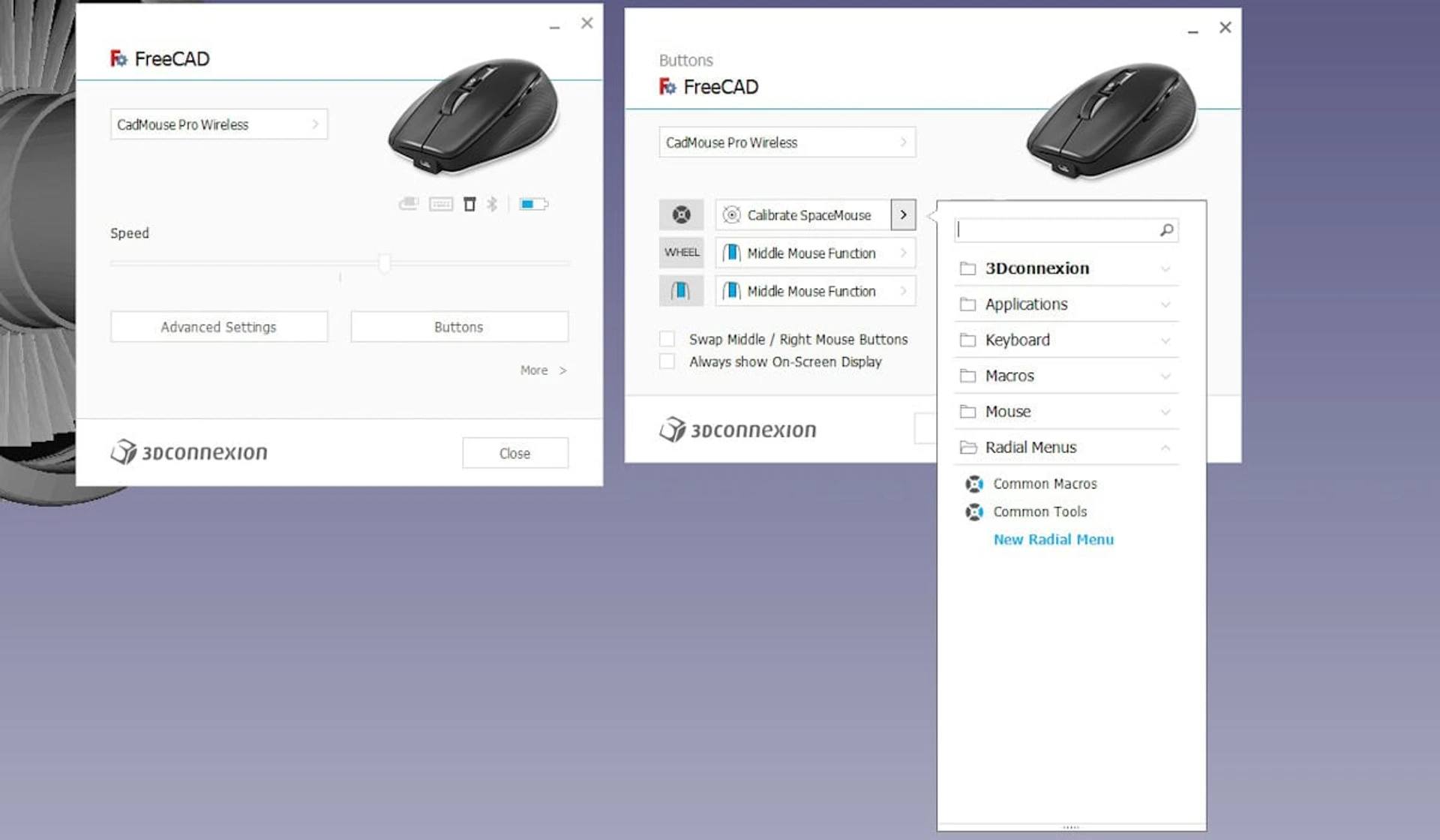Click the blue middle-button icon tile
The image size is (1440, 840).
[681, 291]
